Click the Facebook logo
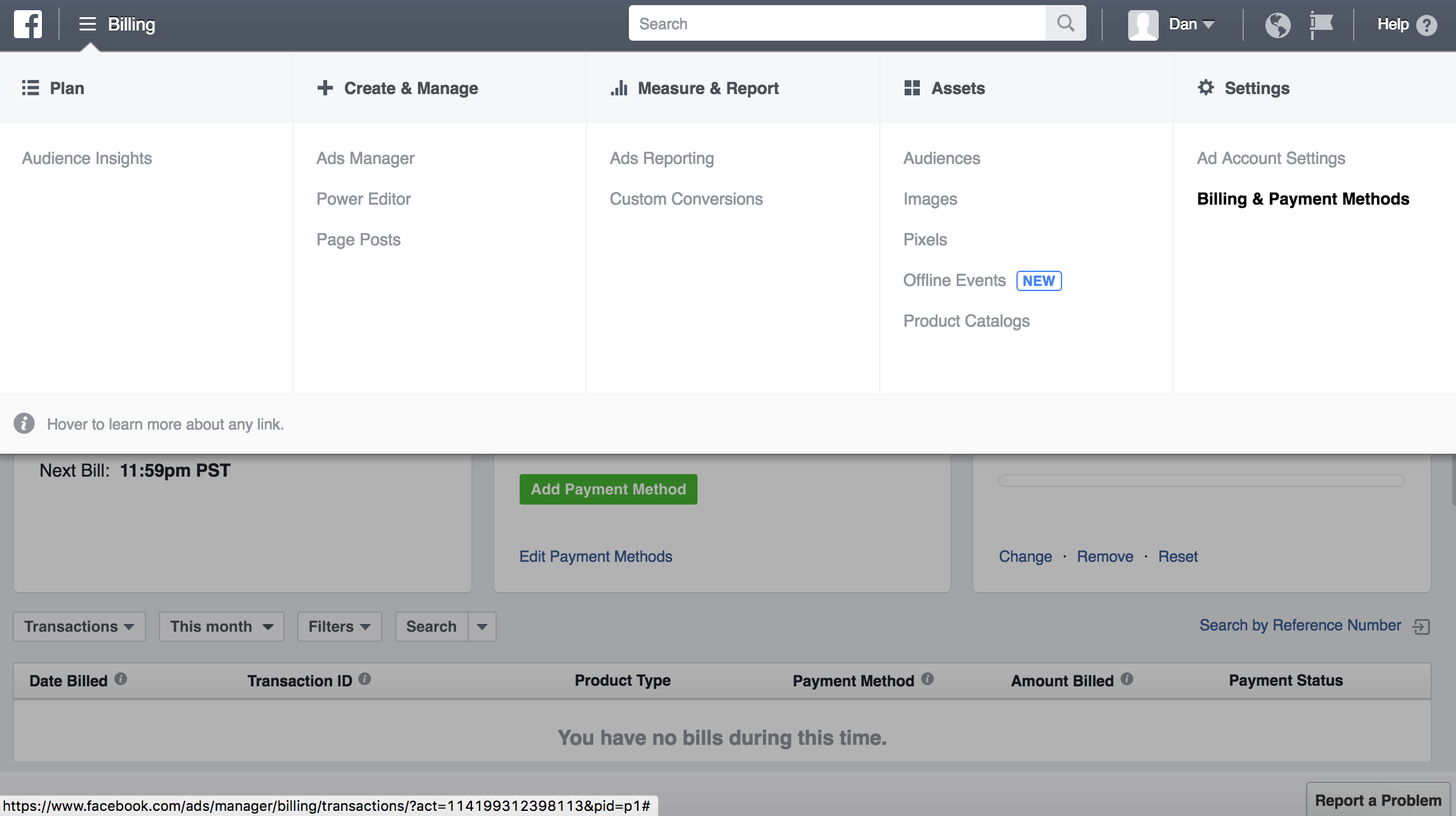Screen dimensions: 1456x816 tap(28, 24)
